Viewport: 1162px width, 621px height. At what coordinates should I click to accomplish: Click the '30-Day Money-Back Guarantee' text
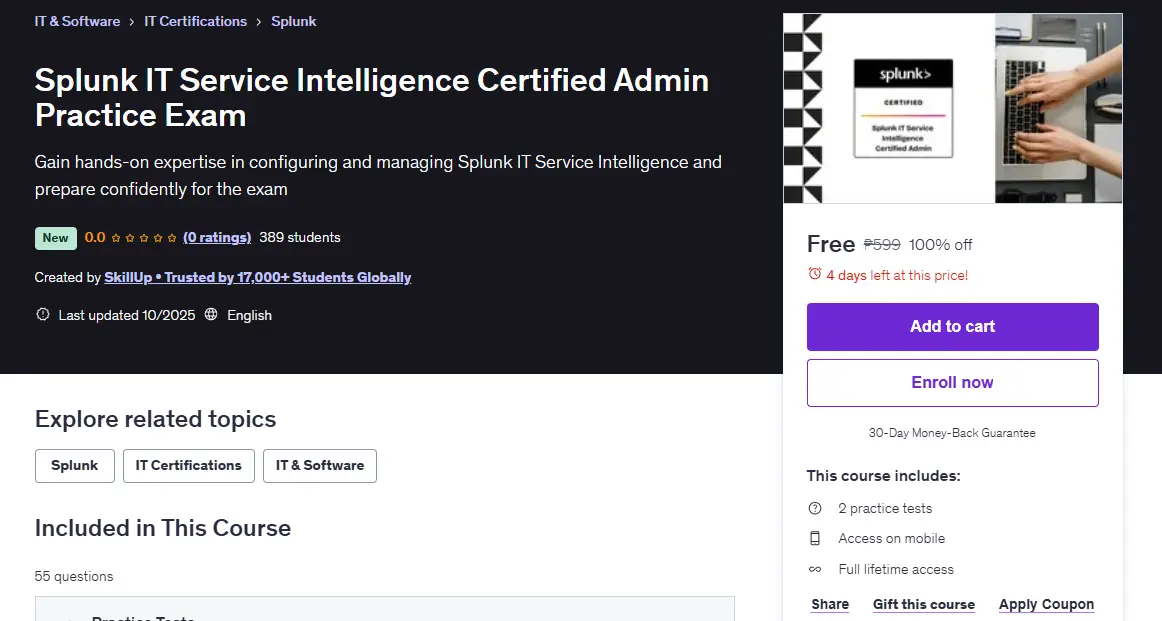(x=952, y=433)
